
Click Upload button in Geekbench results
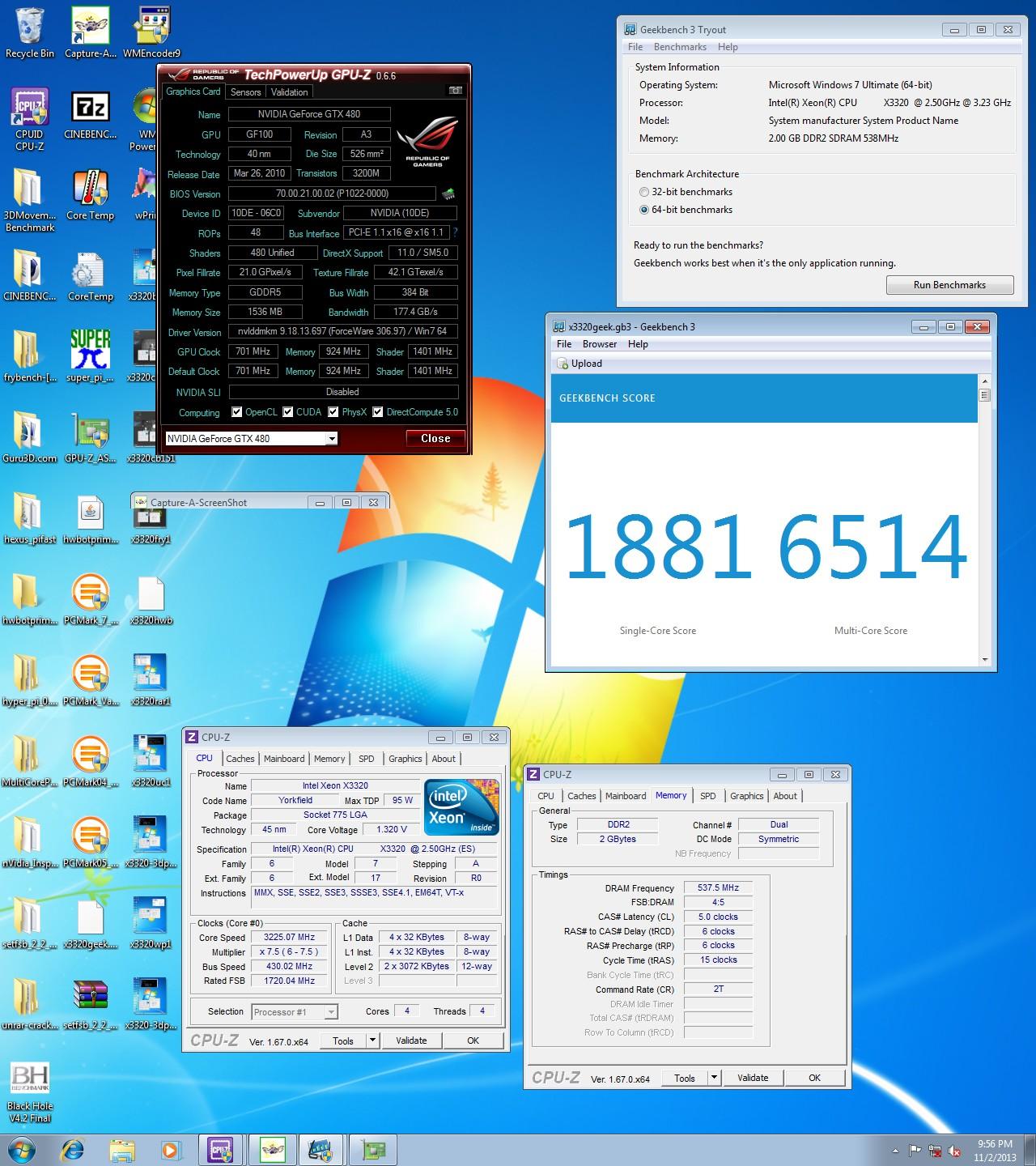[580, 364]
